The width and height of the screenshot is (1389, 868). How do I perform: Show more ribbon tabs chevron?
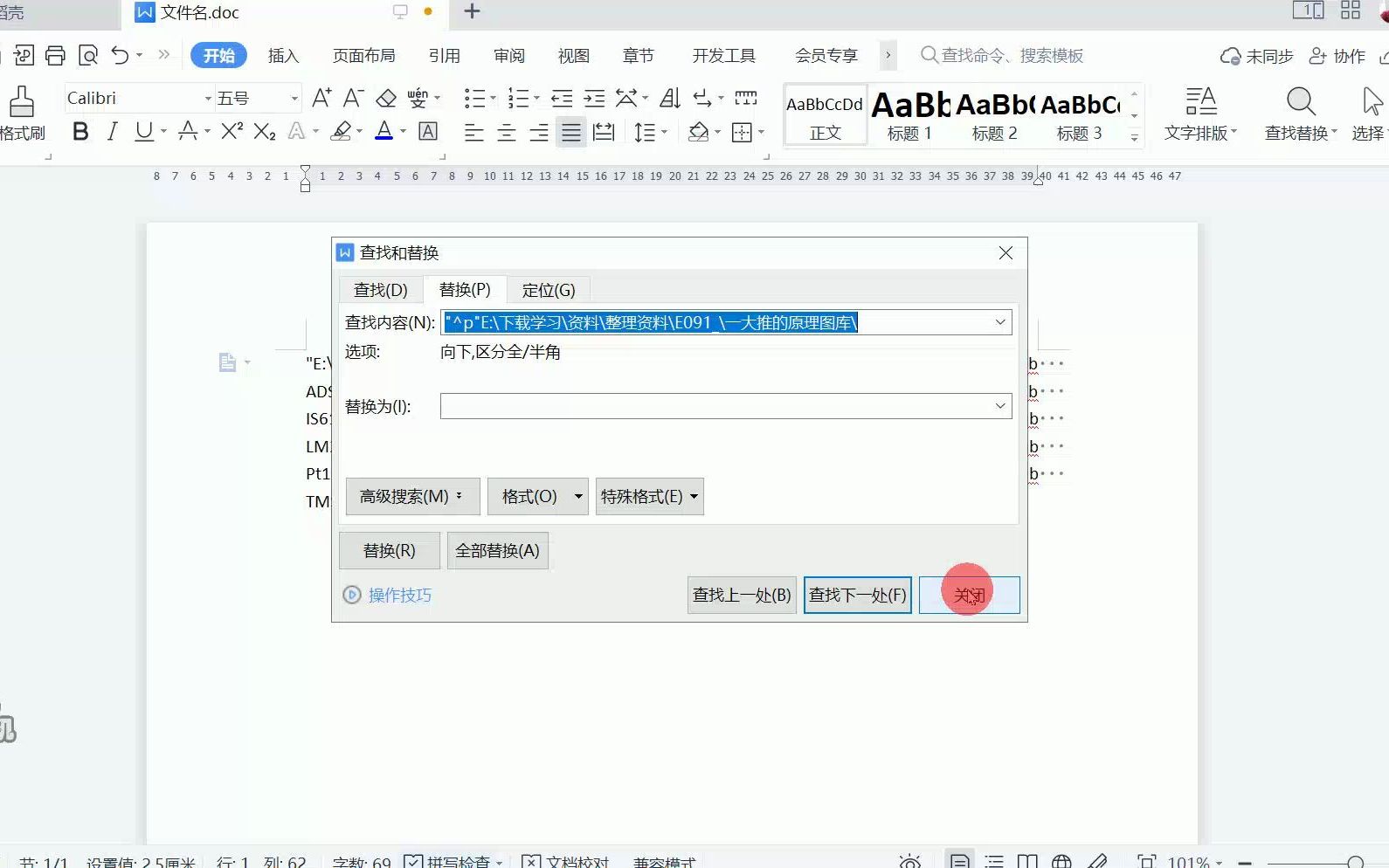tap(888, 56)
